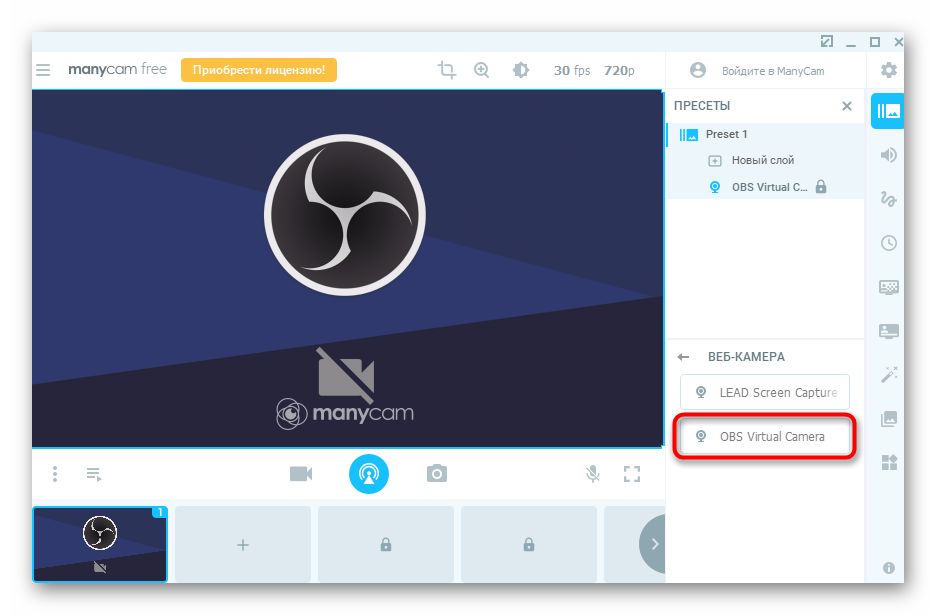936x615 pixels.
Task: Change the 30 fps frame rate setting
Action: tap(572, 70)
